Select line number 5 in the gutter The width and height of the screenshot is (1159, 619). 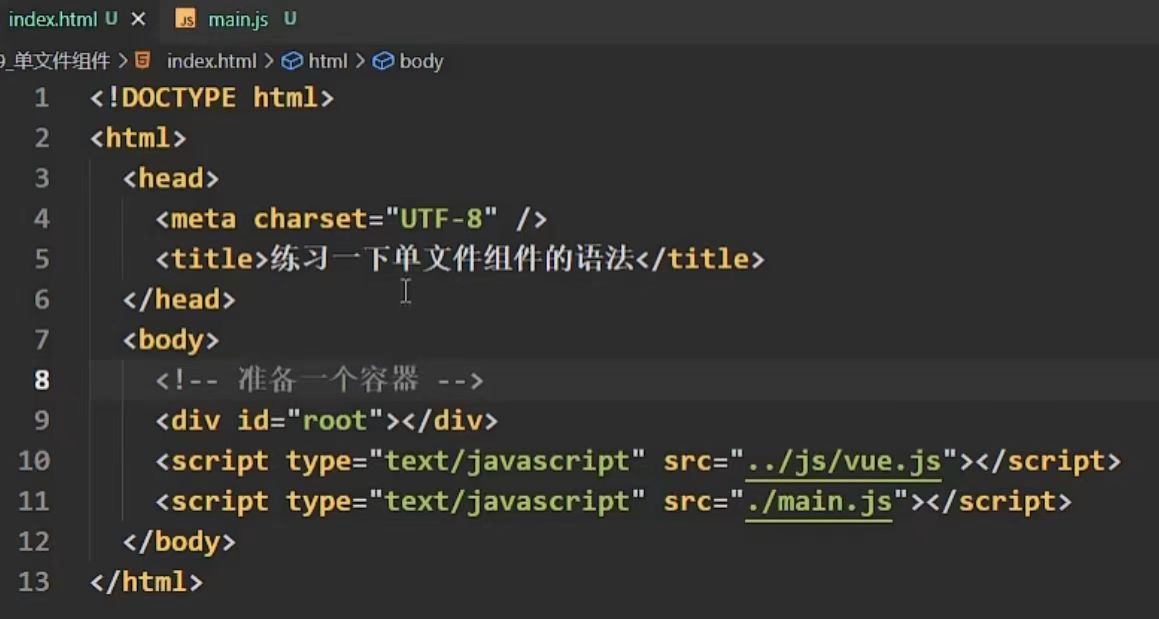(x=42, y=260)
